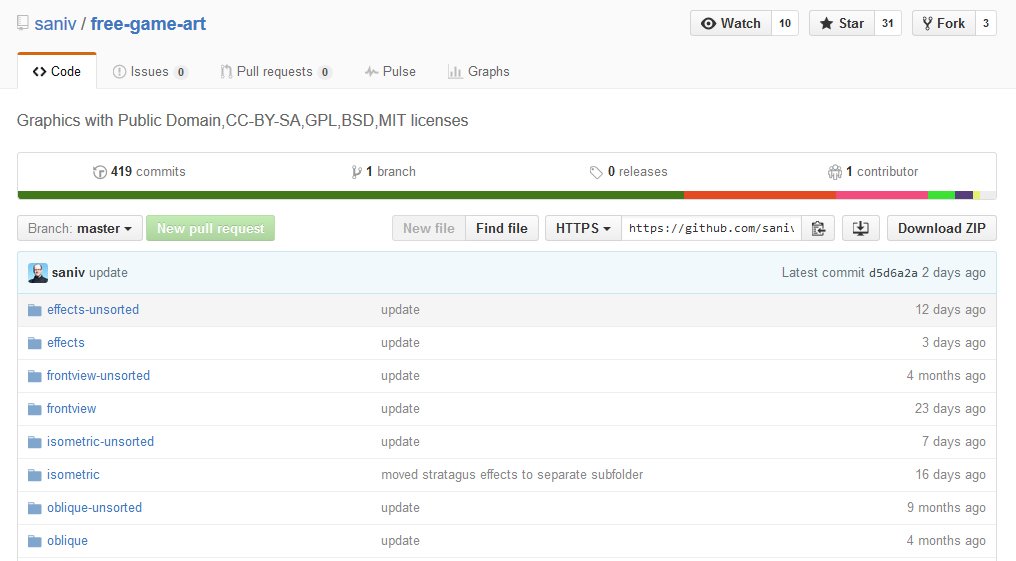View the 0 releases page
The width and height of the screenshot is (1016, 561).
(x=629, y=172)
